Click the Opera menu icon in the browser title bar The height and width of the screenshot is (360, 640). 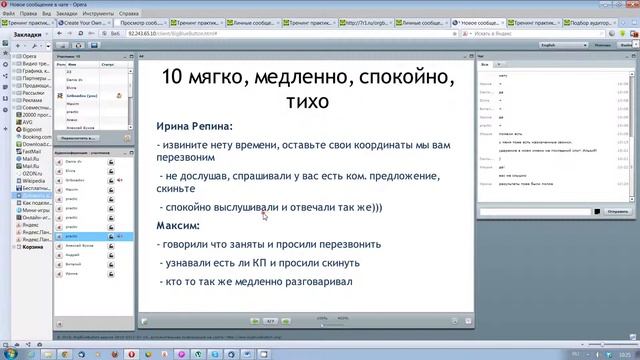(4, 4)
